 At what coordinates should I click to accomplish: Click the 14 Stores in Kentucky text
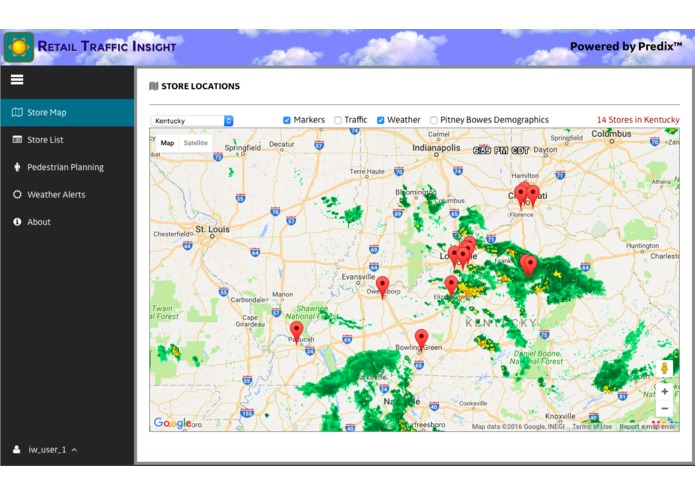click(x=638, y=120)
